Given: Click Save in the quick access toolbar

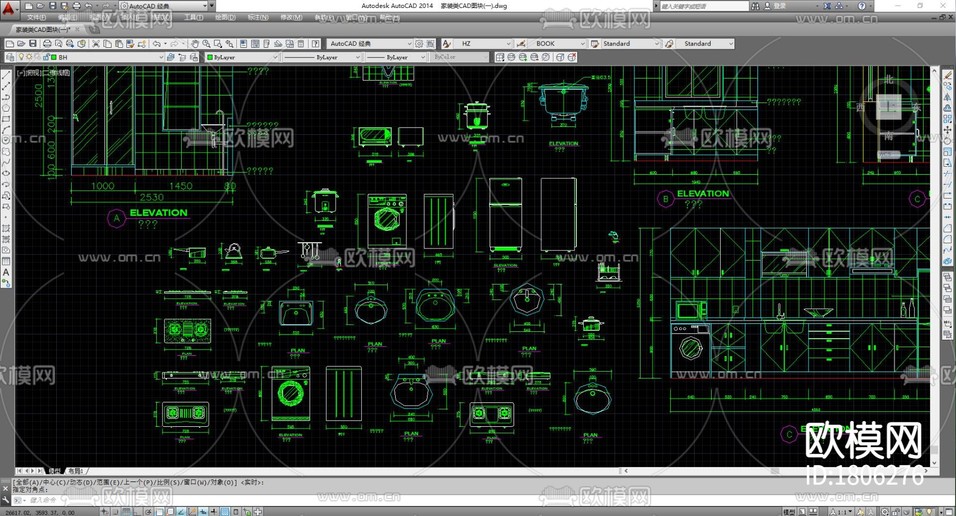Looking at the screenshot, I should 52,5.
